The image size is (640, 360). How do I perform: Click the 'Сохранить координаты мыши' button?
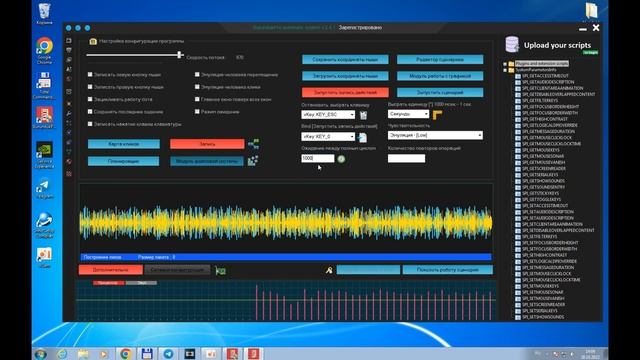[345, 60]
